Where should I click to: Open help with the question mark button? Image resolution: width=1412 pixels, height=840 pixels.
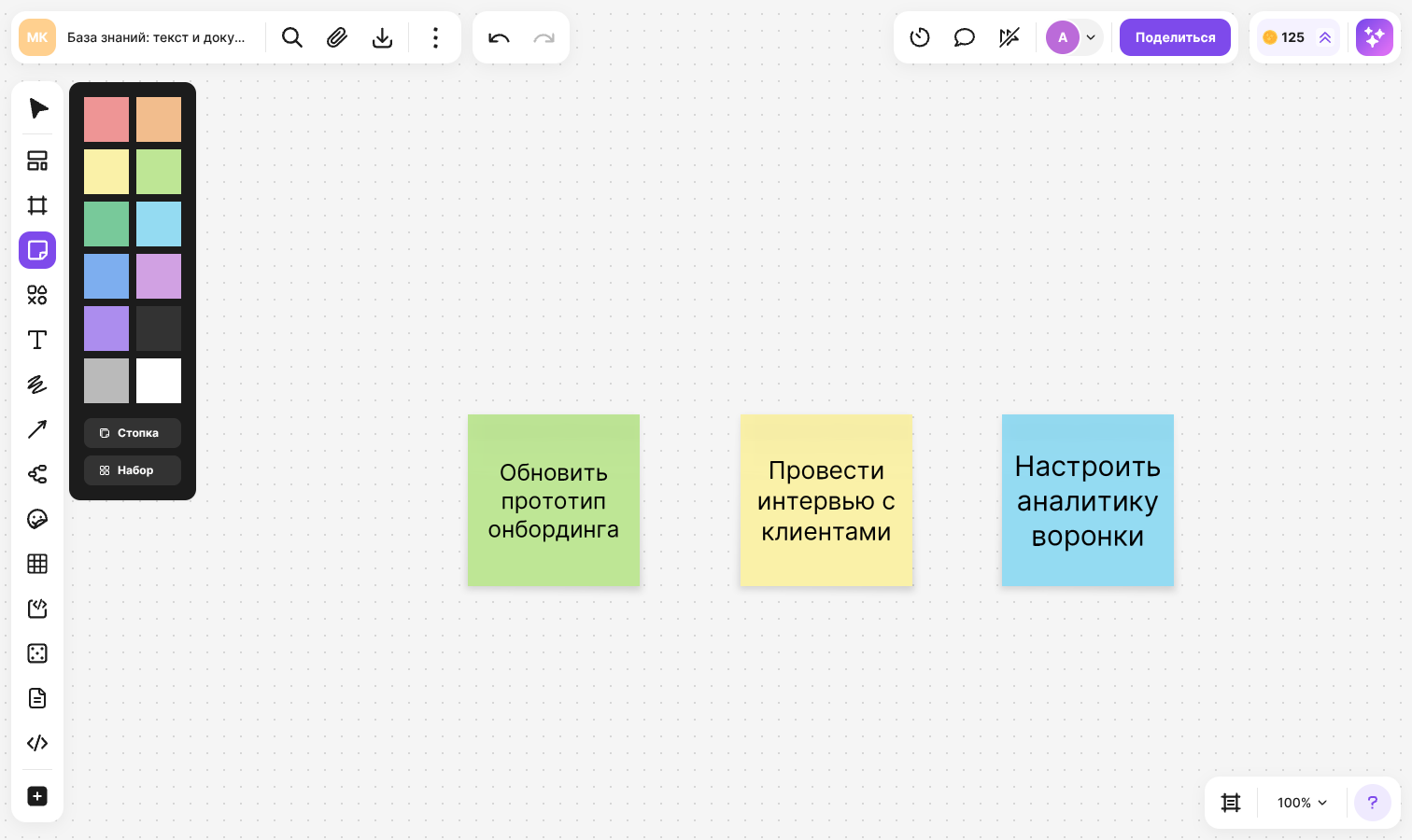tap(1373, 803)
